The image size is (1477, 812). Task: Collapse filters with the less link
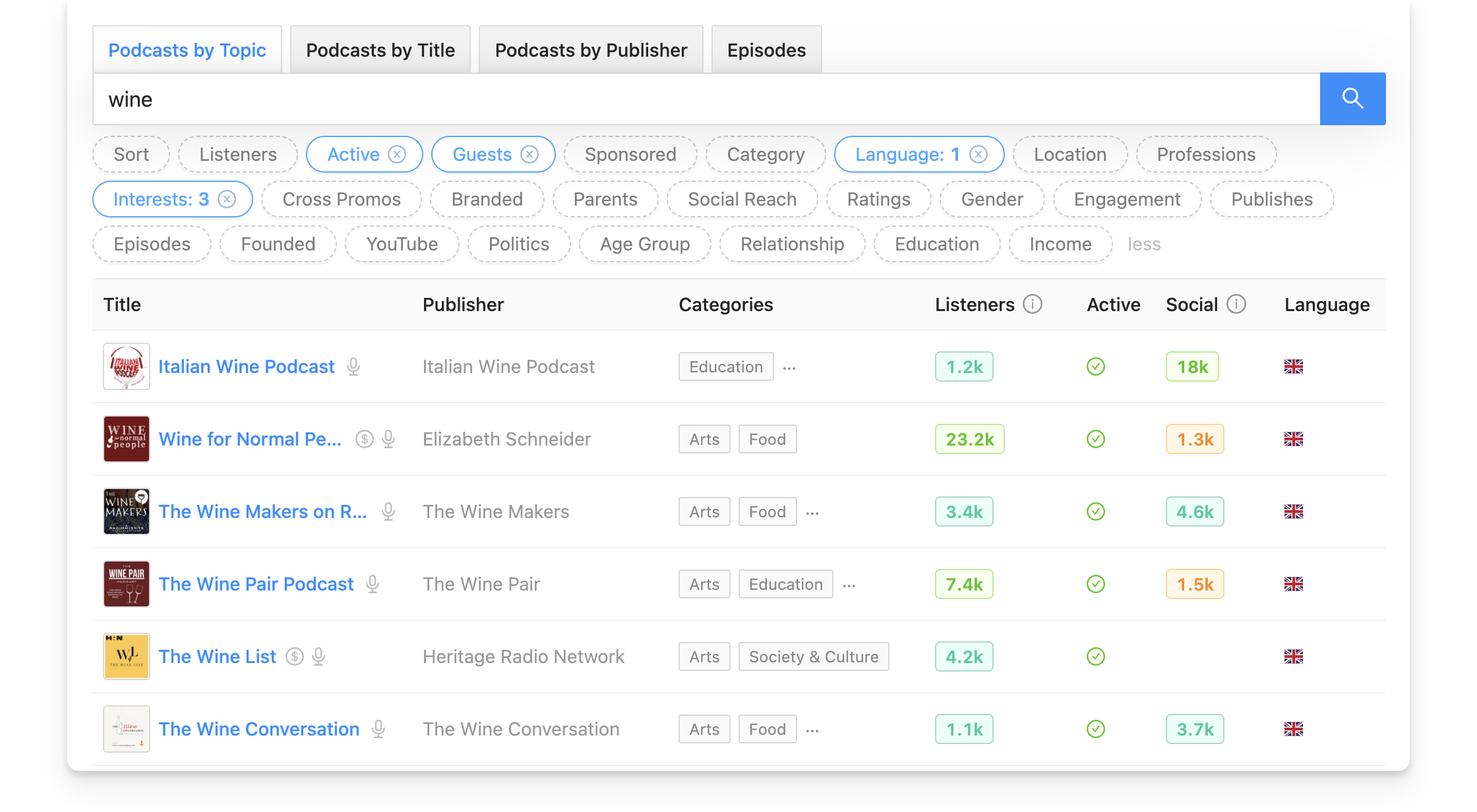click(1143, 244)
